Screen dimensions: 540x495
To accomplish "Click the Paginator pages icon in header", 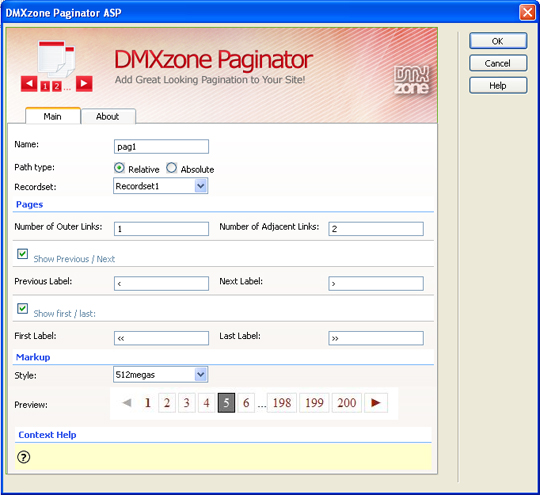I will point(56,66).
